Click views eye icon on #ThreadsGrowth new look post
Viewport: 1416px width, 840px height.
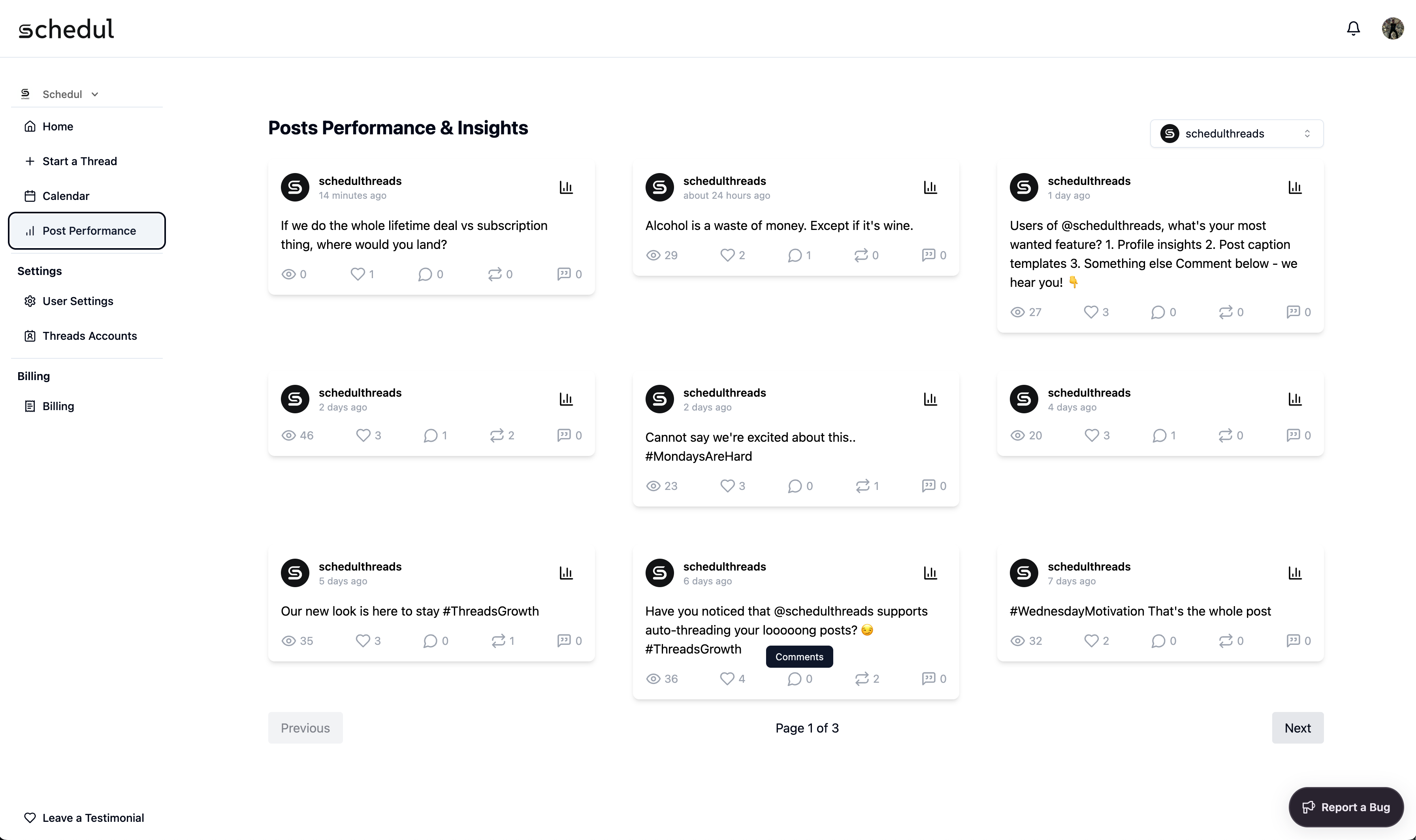[289, 641]
